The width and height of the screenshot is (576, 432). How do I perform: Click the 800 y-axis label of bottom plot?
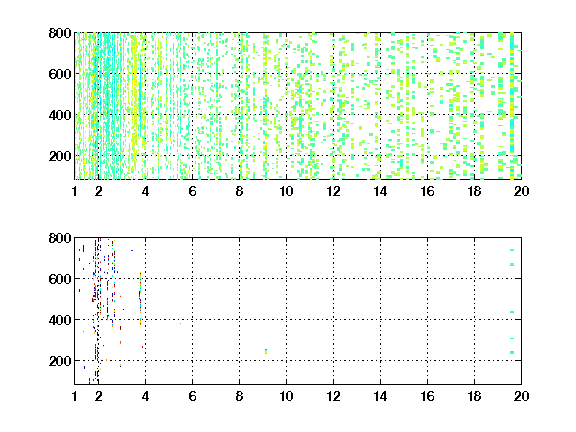click(60, 238)
